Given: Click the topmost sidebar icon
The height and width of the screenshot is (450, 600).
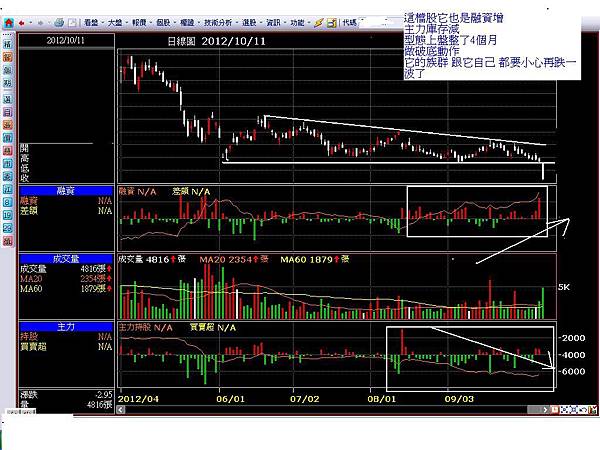Looking at the screenshot, I should 8,44.
